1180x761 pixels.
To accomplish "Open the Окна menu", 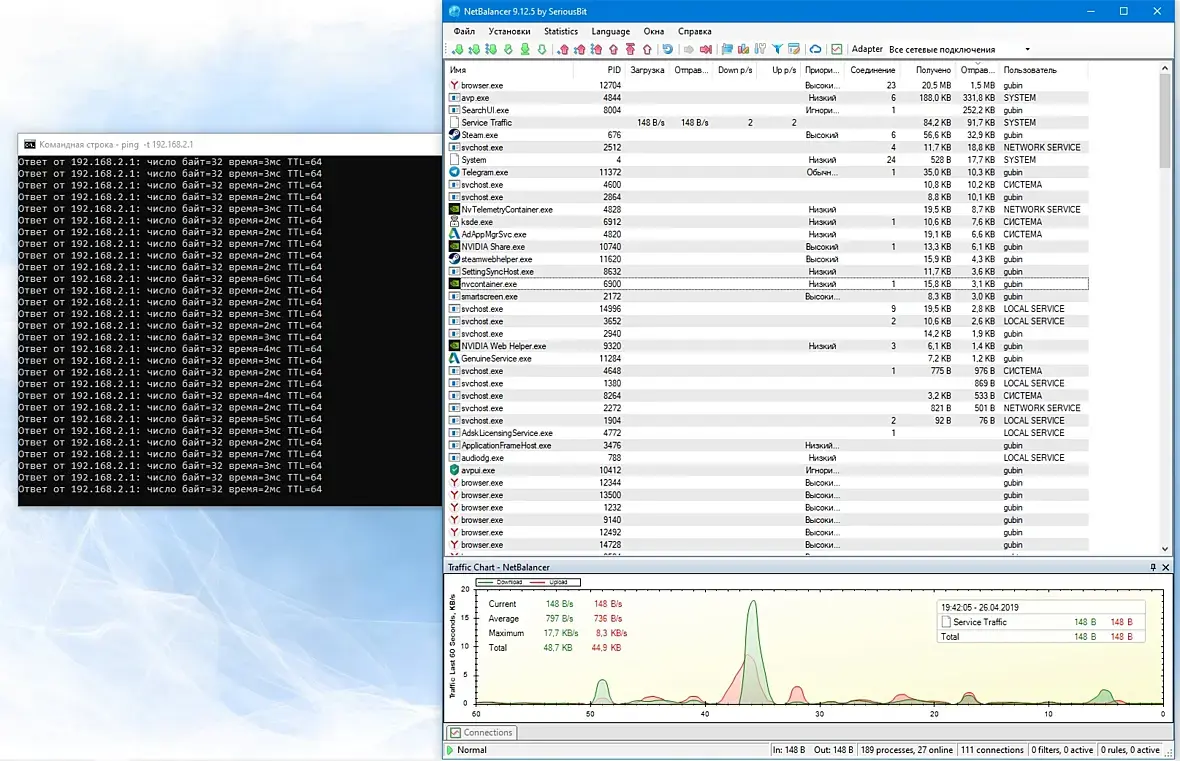I will point(654,32).
